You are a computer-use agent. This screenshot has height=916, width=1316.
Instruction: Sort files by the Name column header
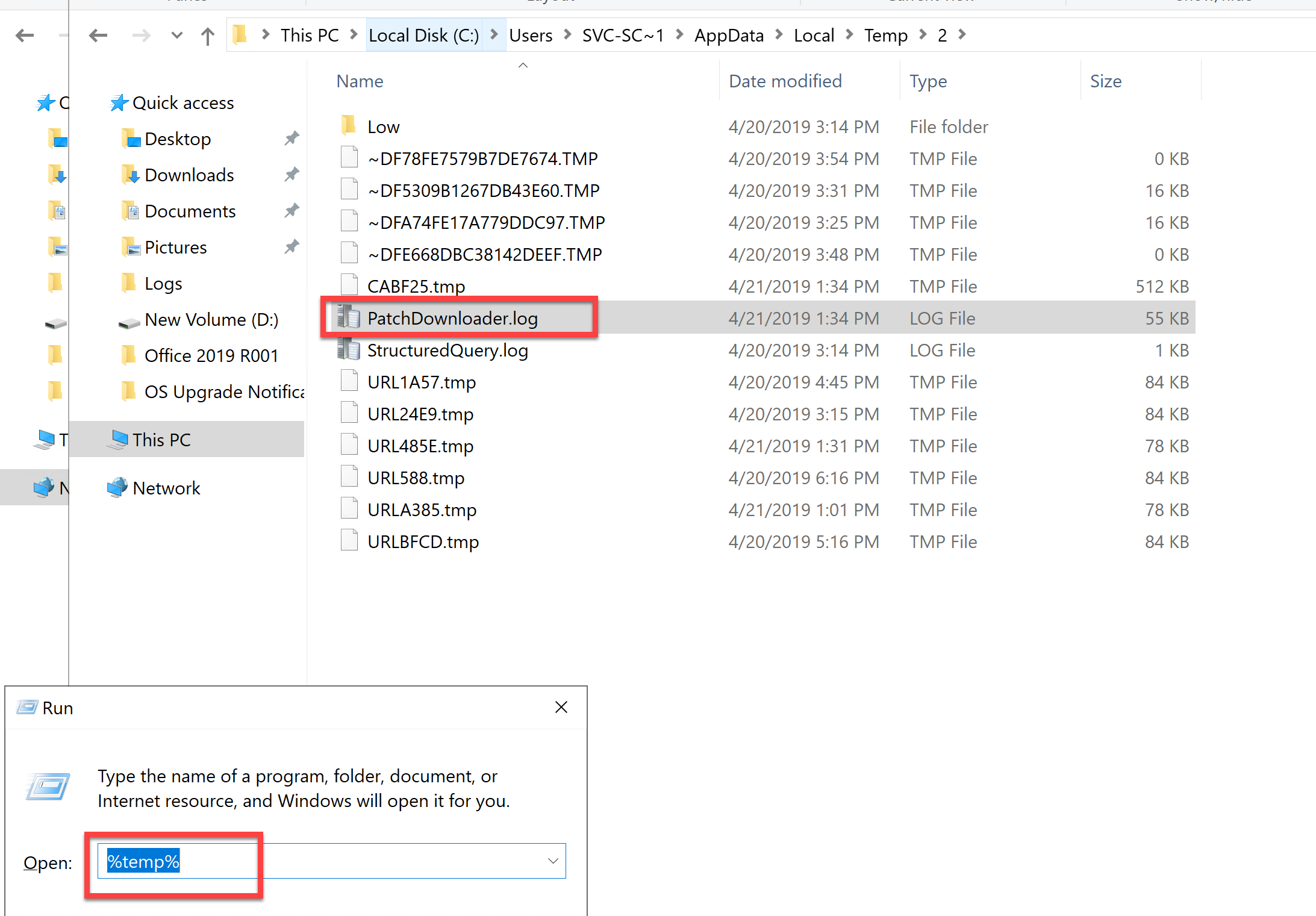point(360,81)
